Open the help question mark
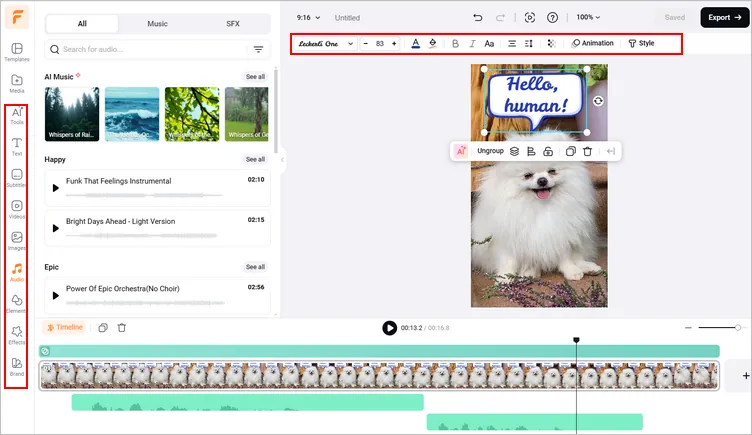Viewport: 752px width, 435px height. [552, 18]
